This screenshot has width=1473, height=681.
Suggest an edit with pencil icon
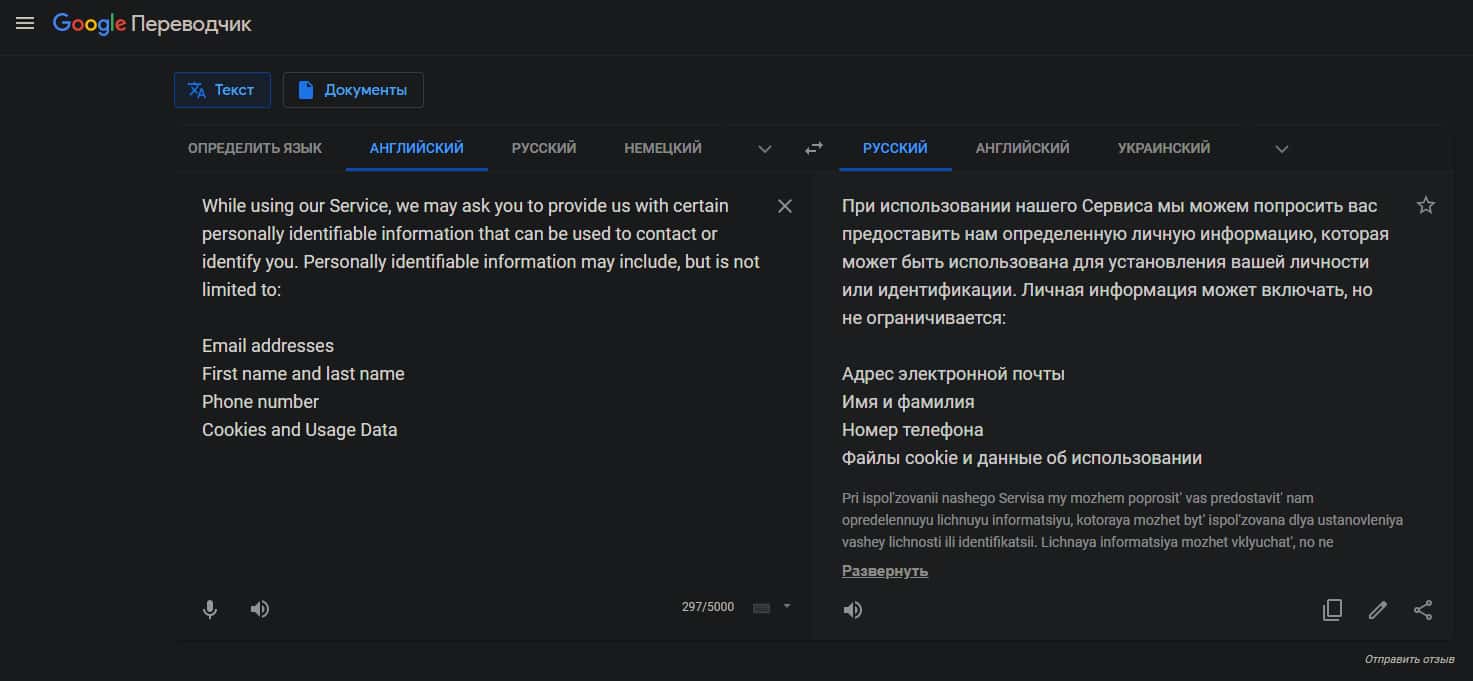[1378, 610]
